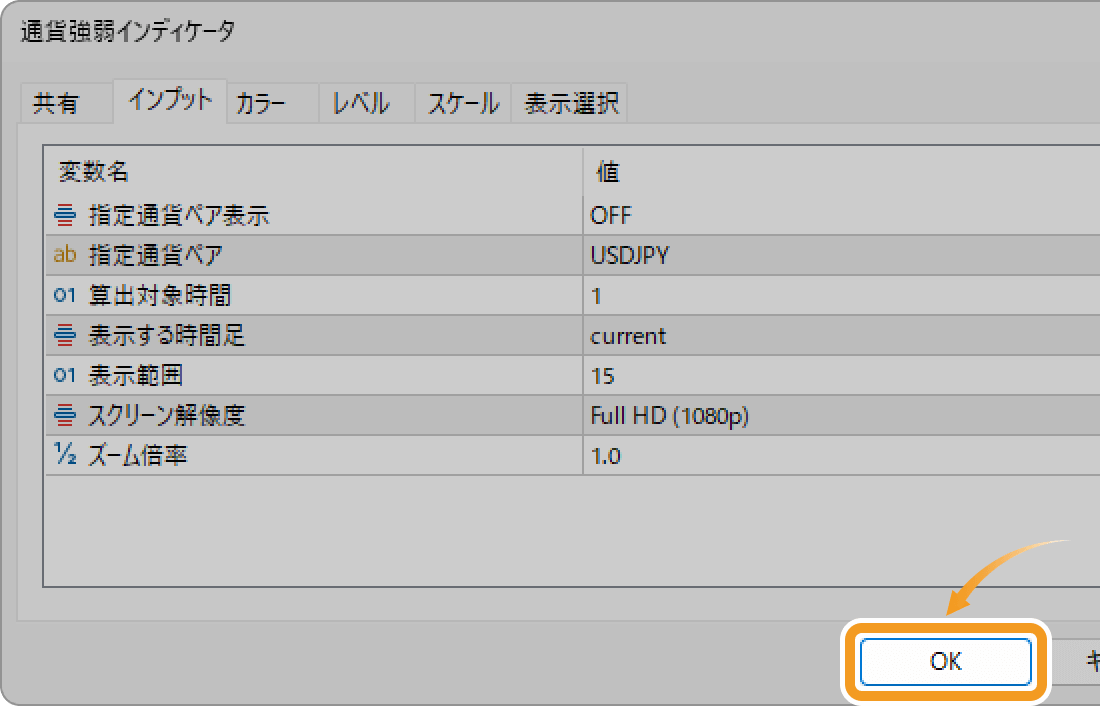
Task: Click the enum icon beside 指定通貨ペア表示
Action: [65, 215]
